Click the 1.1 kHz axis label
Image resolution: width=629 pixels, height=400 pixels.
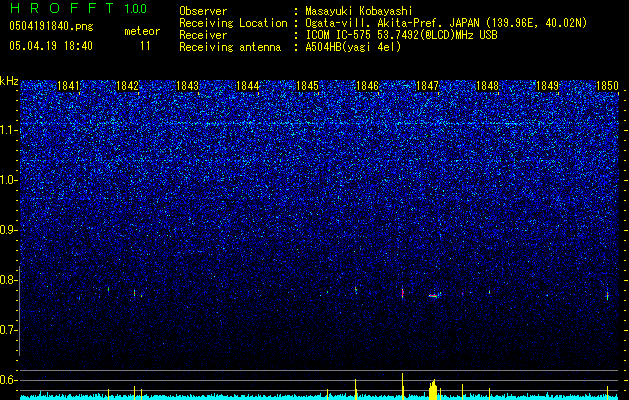tap(9, 130)
